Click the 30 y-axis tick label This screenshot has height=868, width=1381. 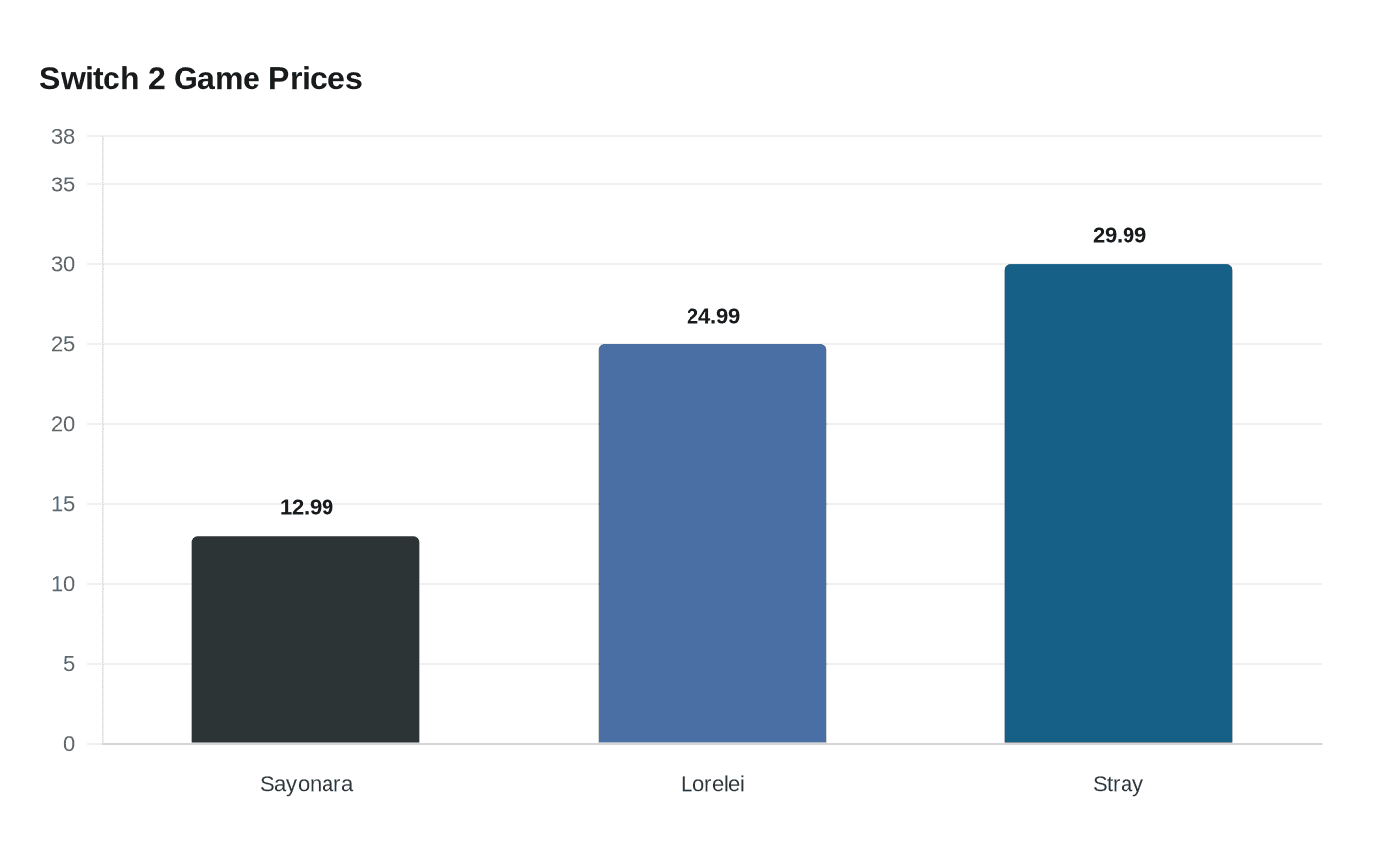[x=63, y=264]
